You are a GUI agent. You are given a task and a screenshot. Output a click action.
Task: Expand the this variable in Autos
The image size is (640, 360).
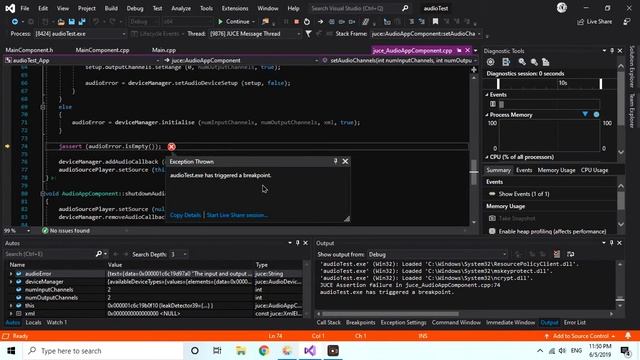(x=11, y=306)
